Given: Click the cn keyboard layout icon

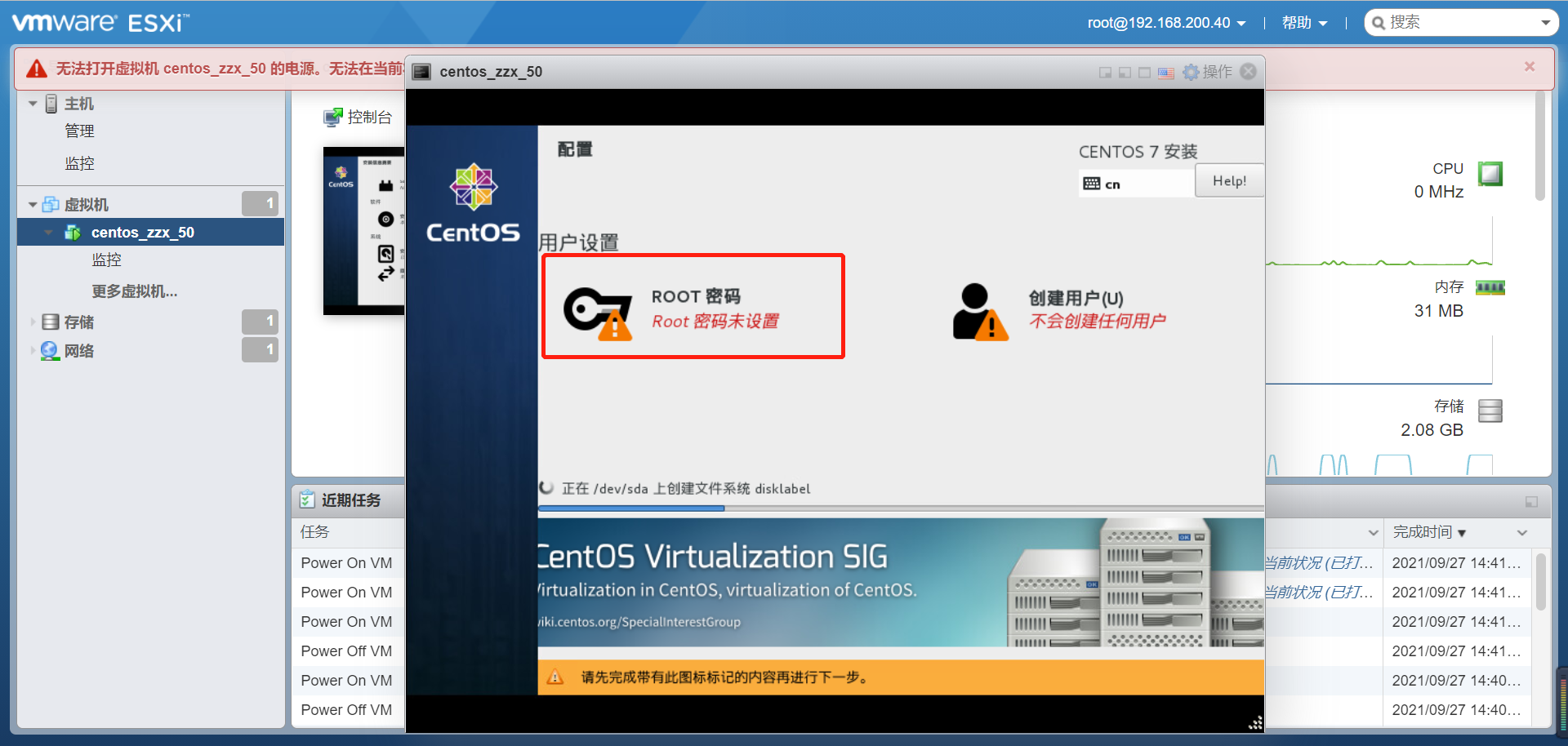Looking at the screenshot, I should (1092, 184).
